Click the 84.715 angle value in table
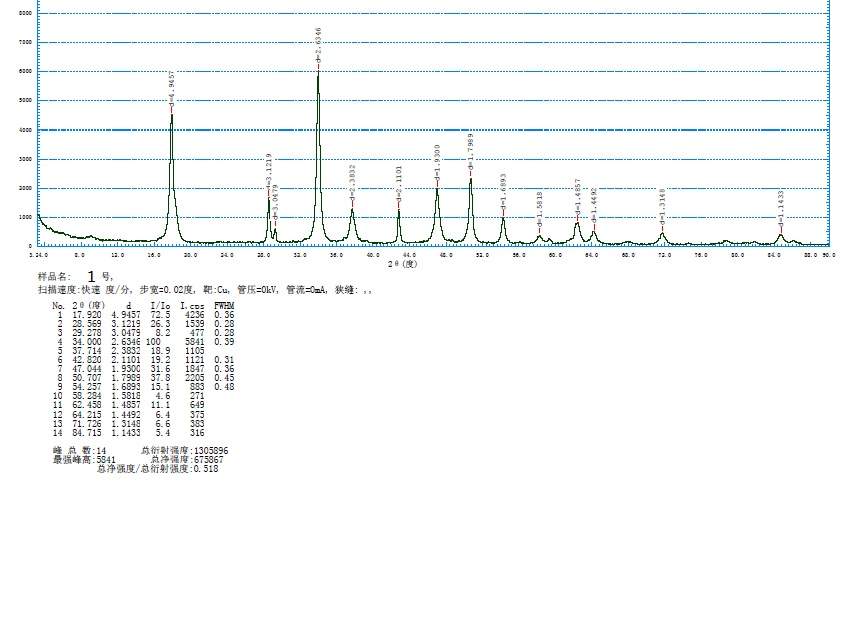 click(x=87, y=433)
